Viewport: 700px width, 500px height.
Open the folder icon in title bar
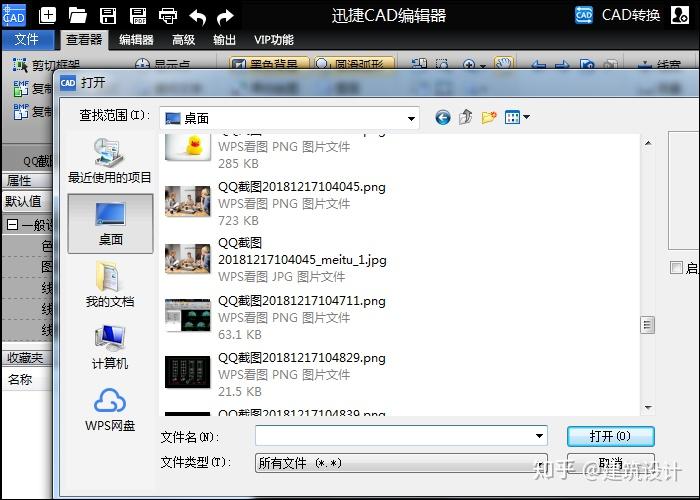[x=77, y=16]
